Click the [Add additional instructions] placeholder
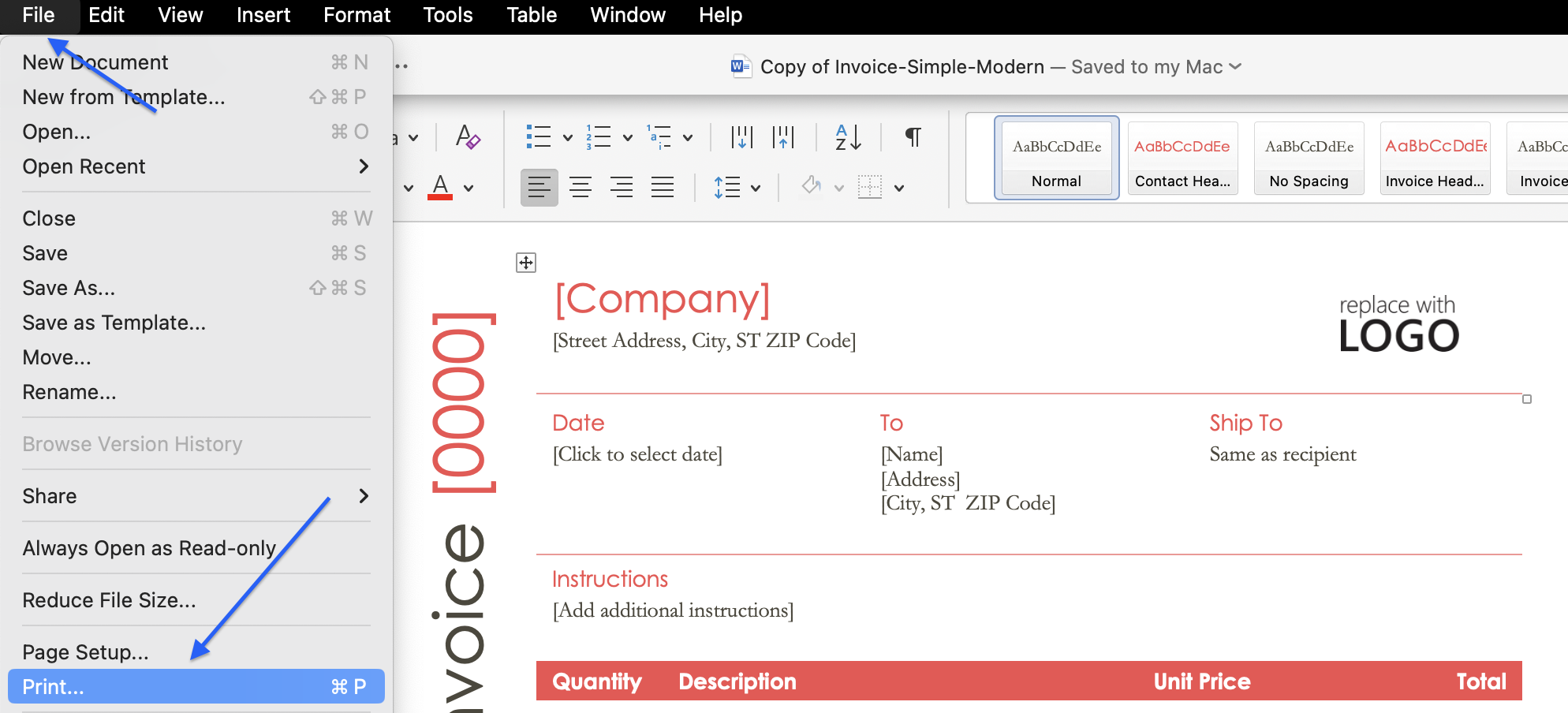Viewport: 1568px width, 713px height. [673, 610]
